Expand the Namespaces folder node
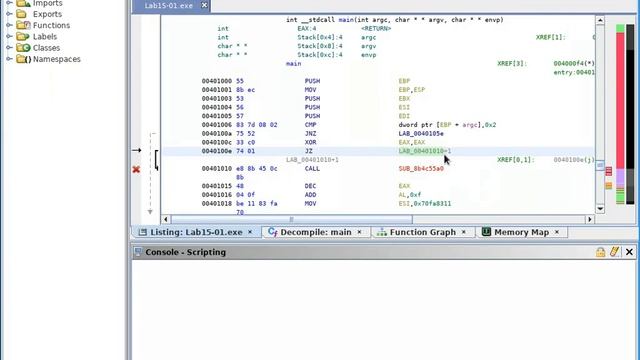The height and width of the screenshot is (360, 640). pyautogui.click(x=9, y=59)
